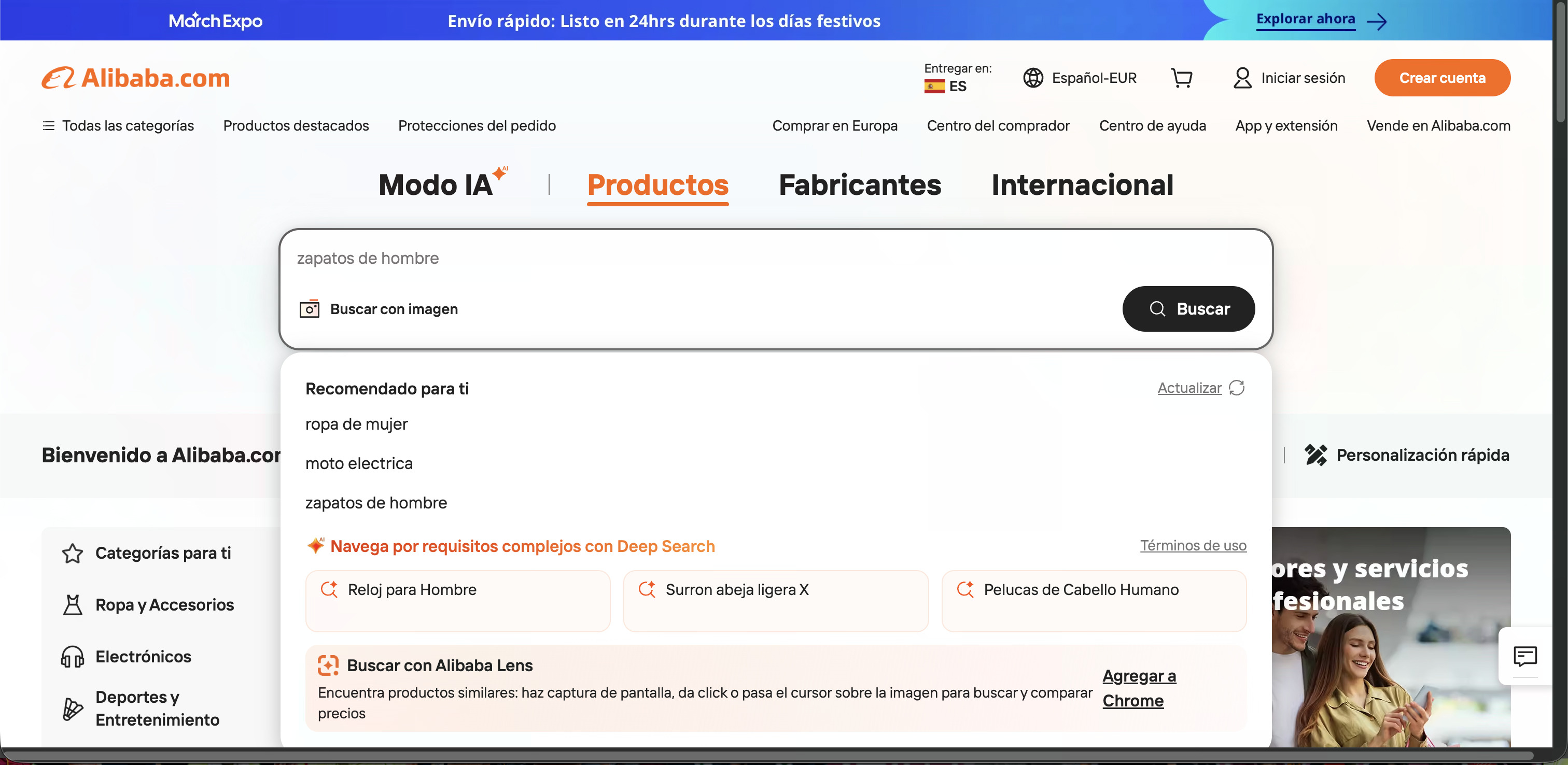Click the star icon for Categorías para ti
The width and height of the screenshot is (1568, 765).
pyautogui.click(x=73, y=553)
